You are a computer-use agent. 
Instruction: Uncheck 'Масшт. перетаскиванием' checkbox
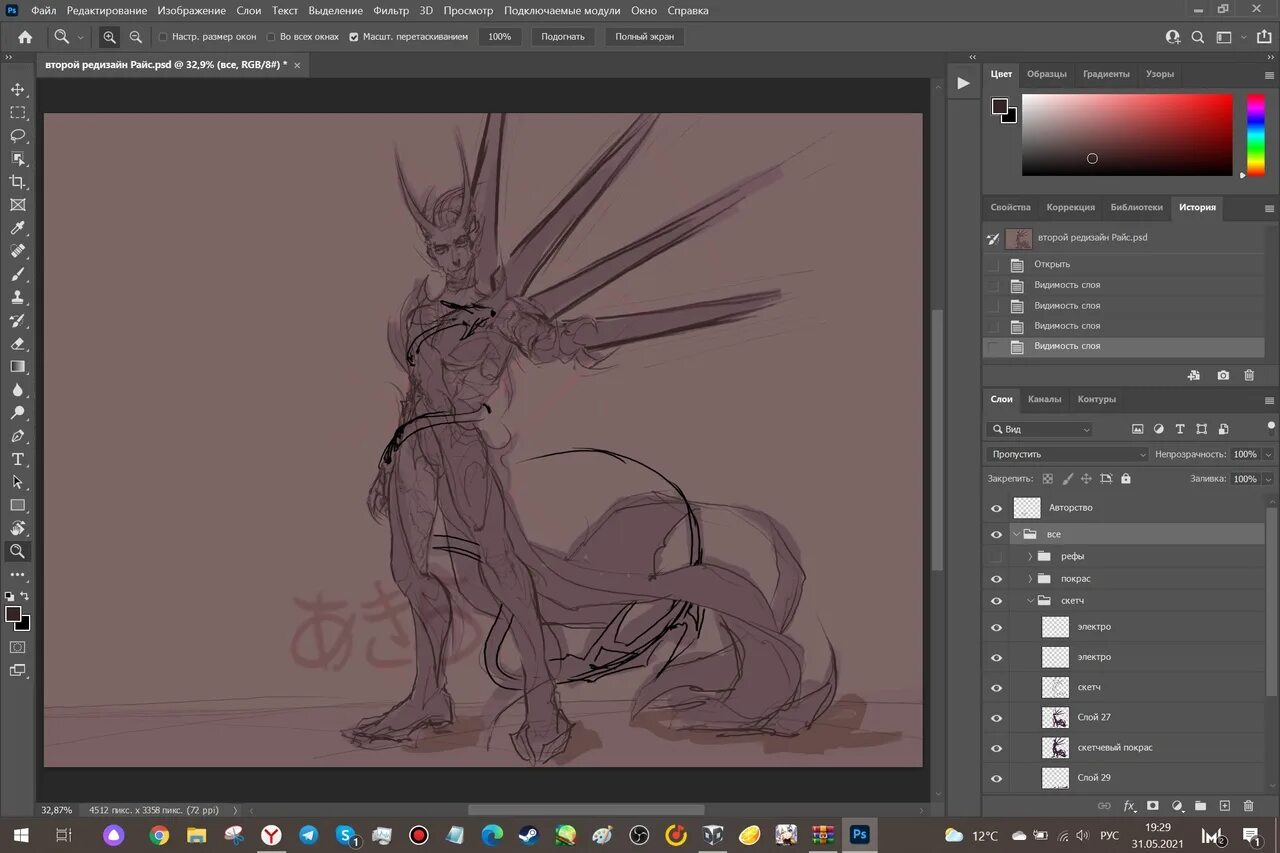[x=354, y=37]
